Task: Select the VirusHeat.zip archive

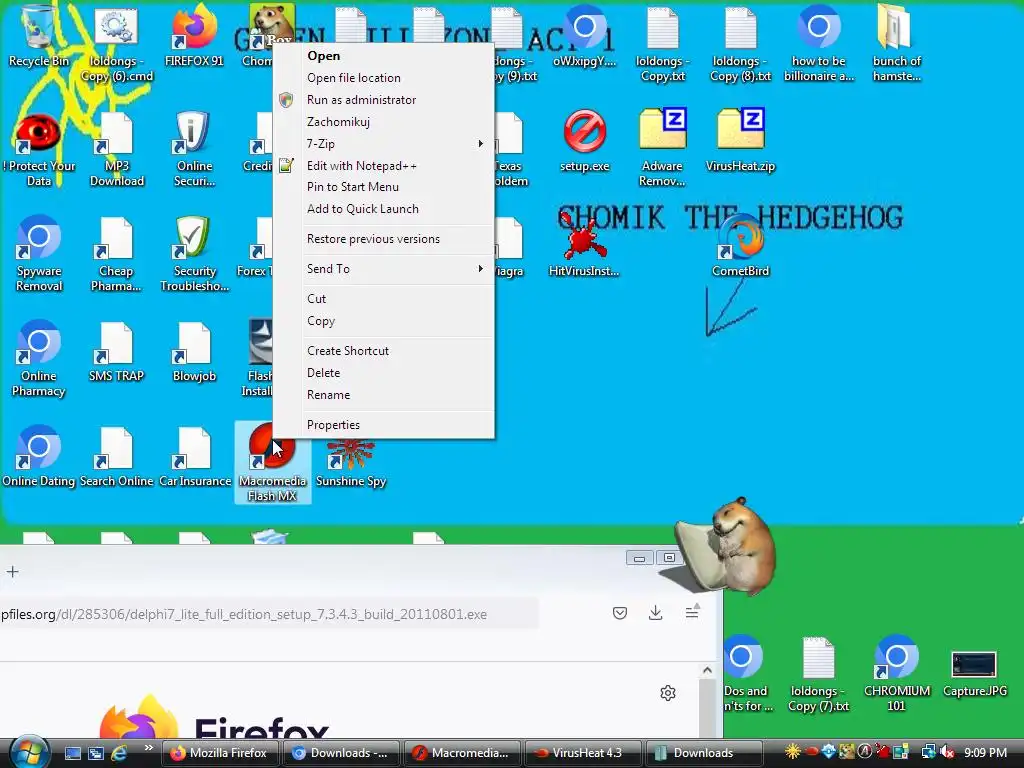Action: (x=740, y=141)
